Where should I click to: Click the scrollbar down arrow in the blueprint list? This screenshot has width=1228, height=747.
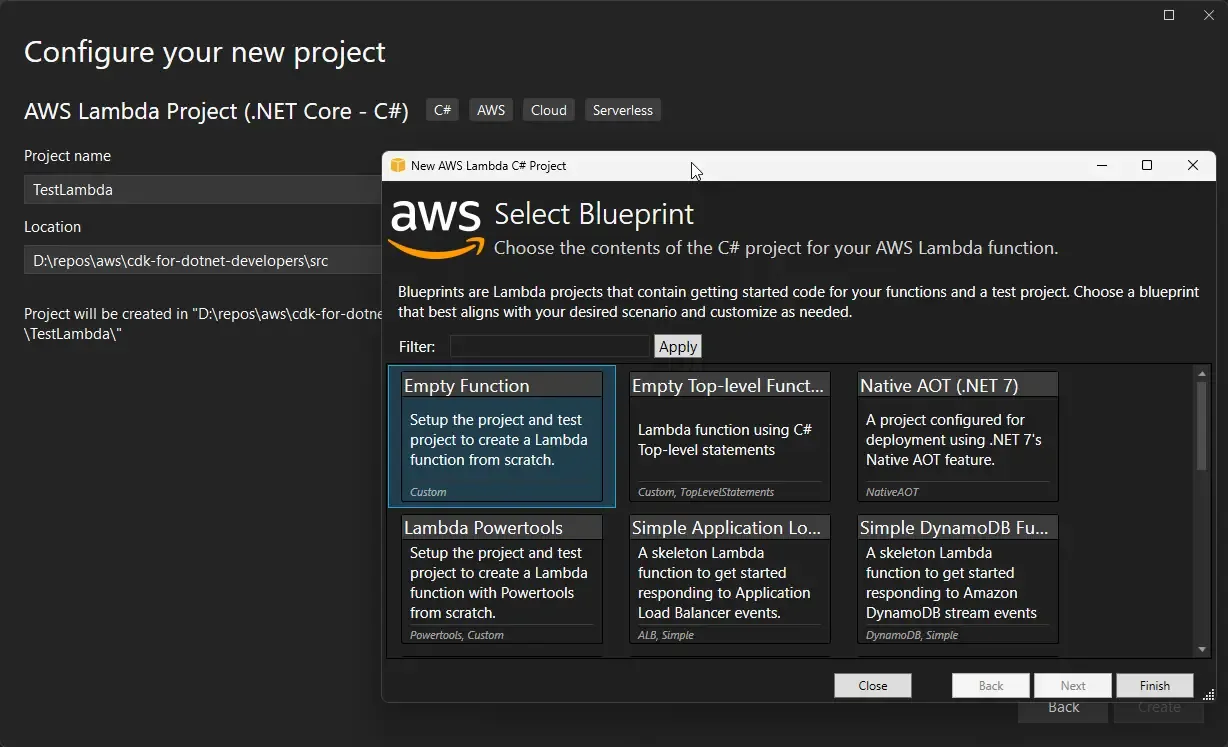coord(1201,647)
